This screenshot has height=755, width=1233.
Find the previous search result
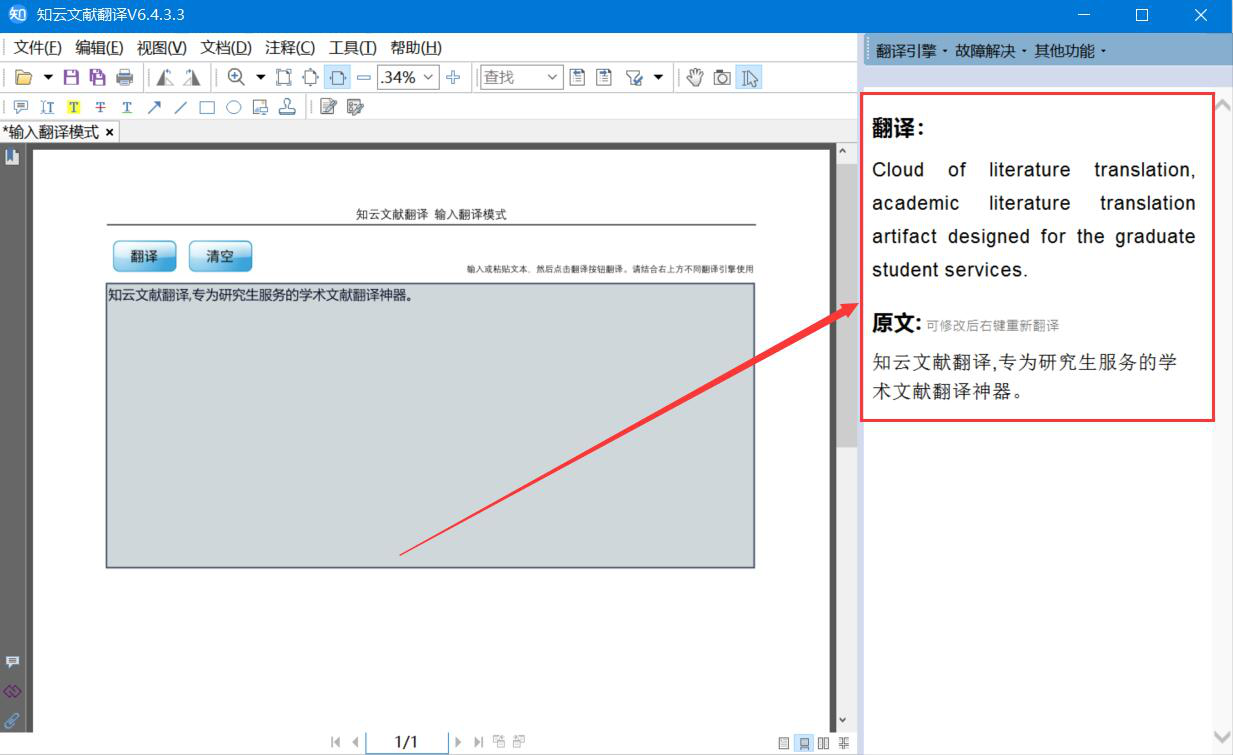pos(577,78)
